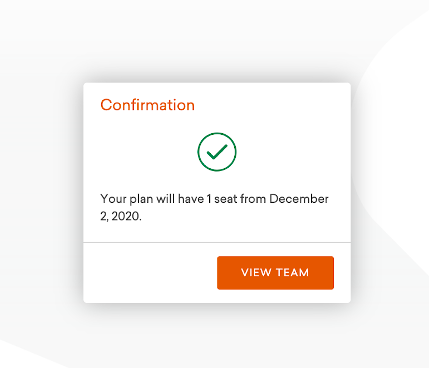The width and height of the screenshot is (429, 384).
Task: Click the letter 'C' of the Confirmation title
Action: tap(106, 105)
